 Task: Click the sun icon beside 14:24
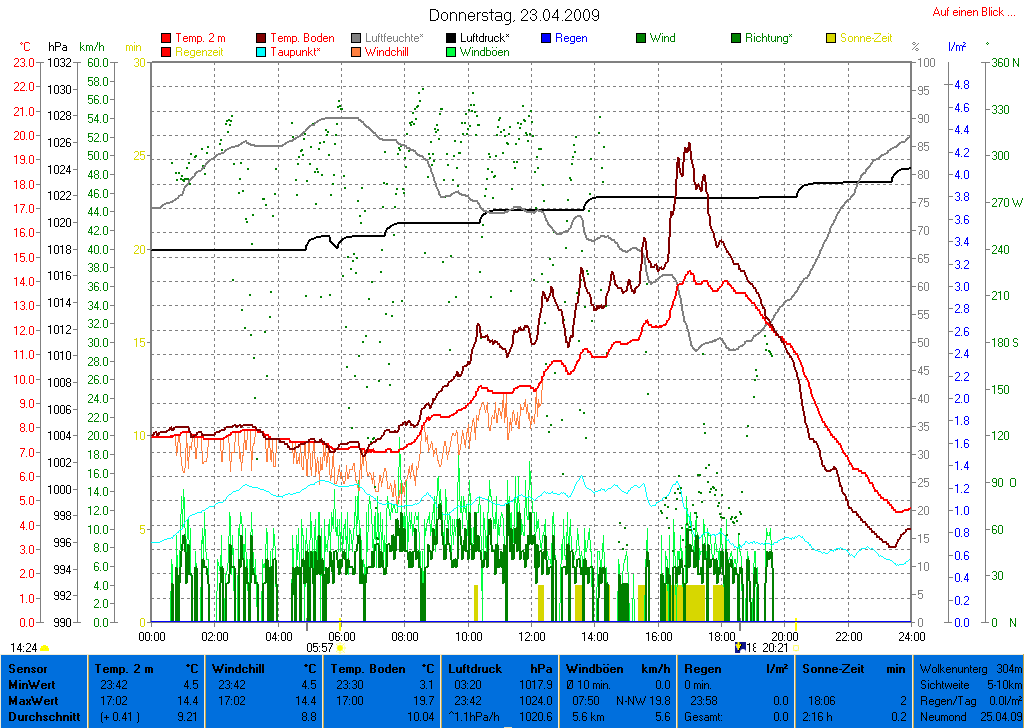[44, 648]
